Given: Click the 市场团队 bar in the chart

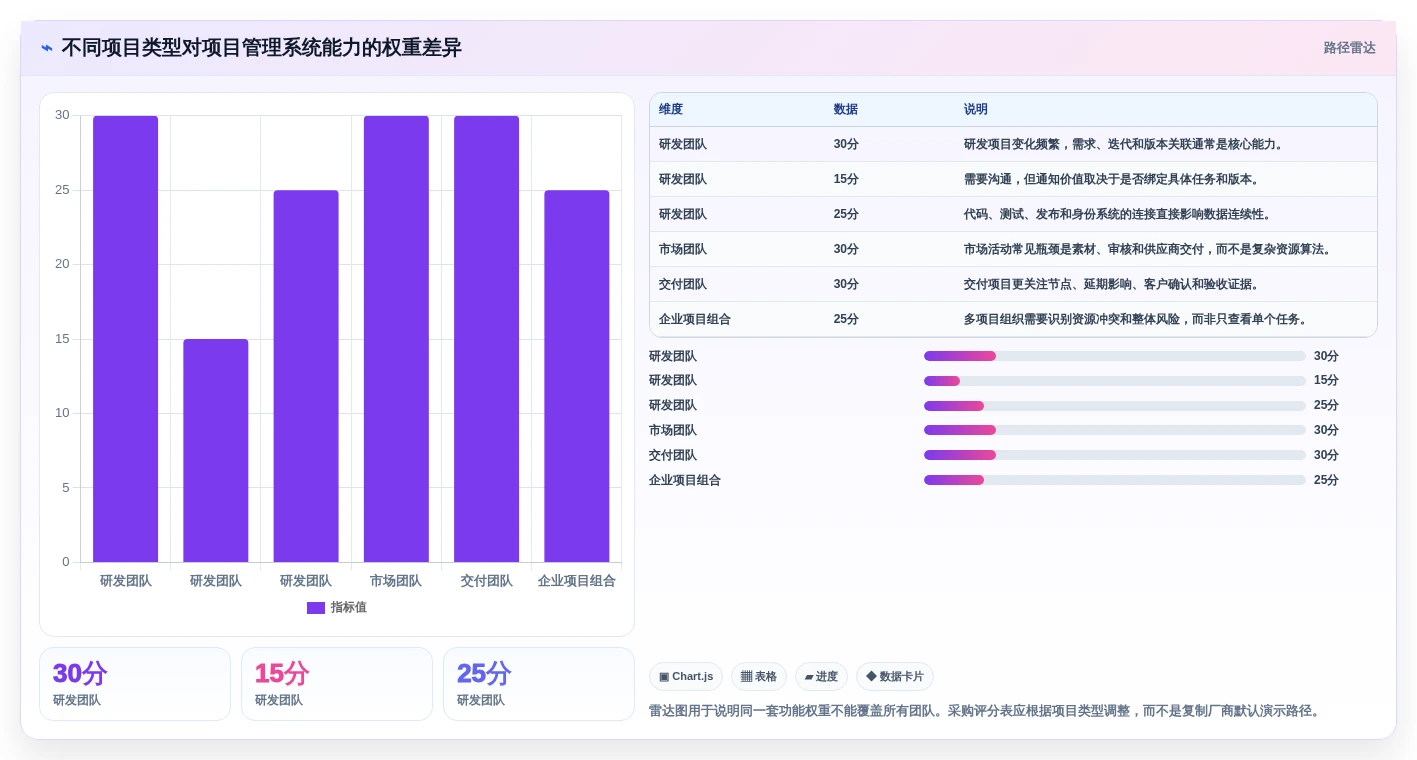Looking at the screenshot, I should tap(396, 339).
